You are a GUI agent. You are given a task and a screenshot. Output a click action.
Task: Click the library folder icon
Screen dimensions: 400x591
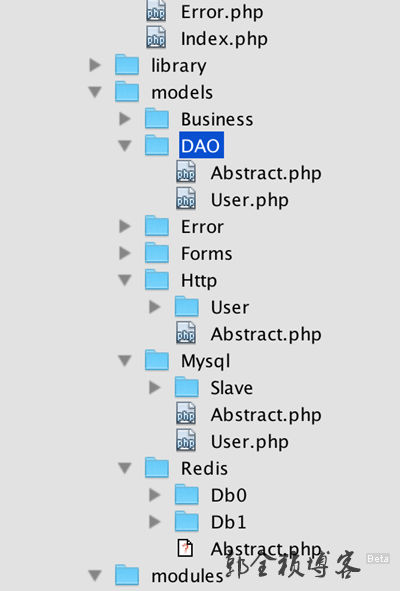point(127,64)
